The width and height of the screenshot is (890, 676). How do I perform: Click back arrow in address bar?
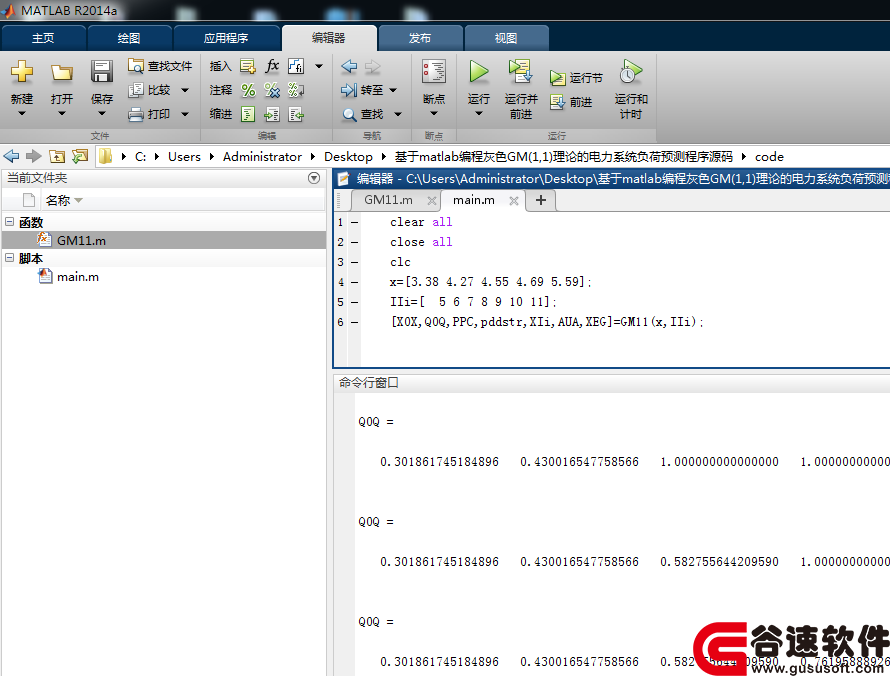click(11, 156)
